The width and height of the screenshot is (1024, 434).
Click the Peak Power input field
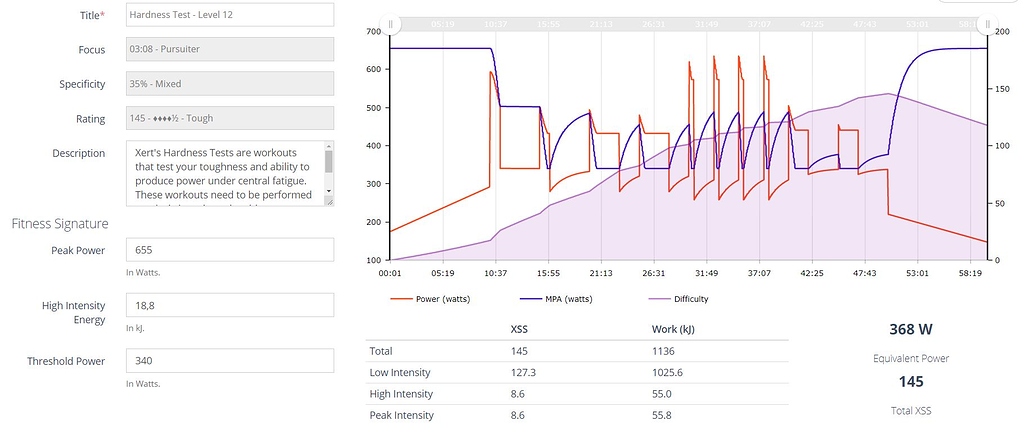230,250
